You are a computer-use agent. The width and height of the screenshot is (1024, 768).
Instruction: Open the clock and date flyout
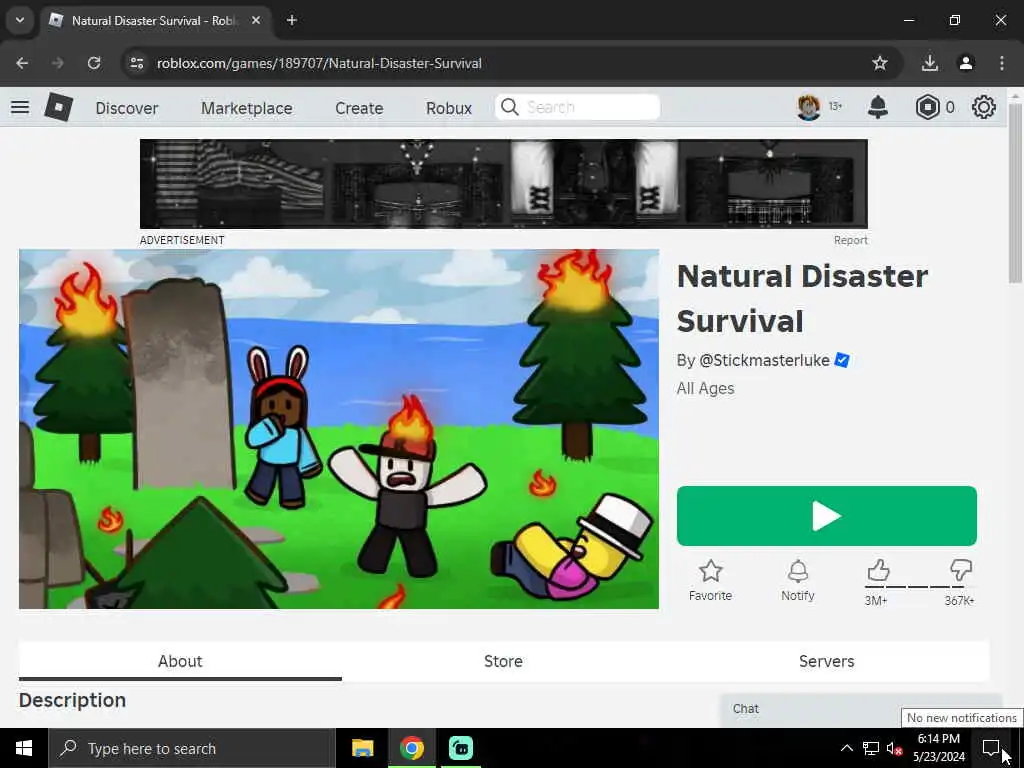[x=938, y=748]
